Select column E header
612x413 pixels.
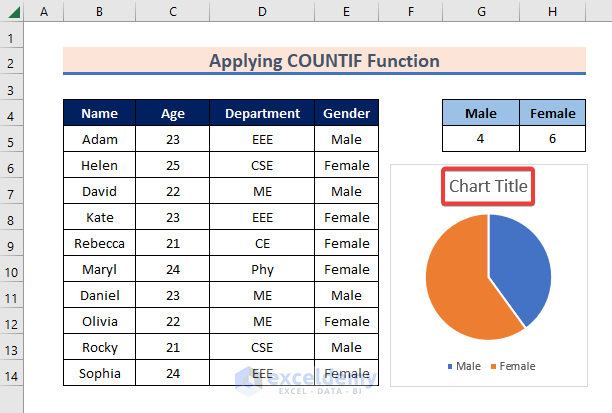pos(347,11)
